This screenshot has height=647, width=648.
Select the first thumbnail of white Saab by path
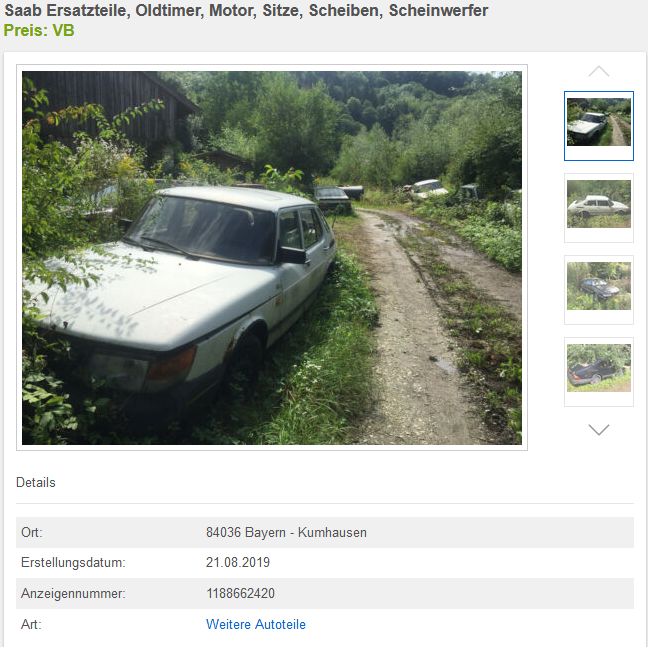click(598, 126)
